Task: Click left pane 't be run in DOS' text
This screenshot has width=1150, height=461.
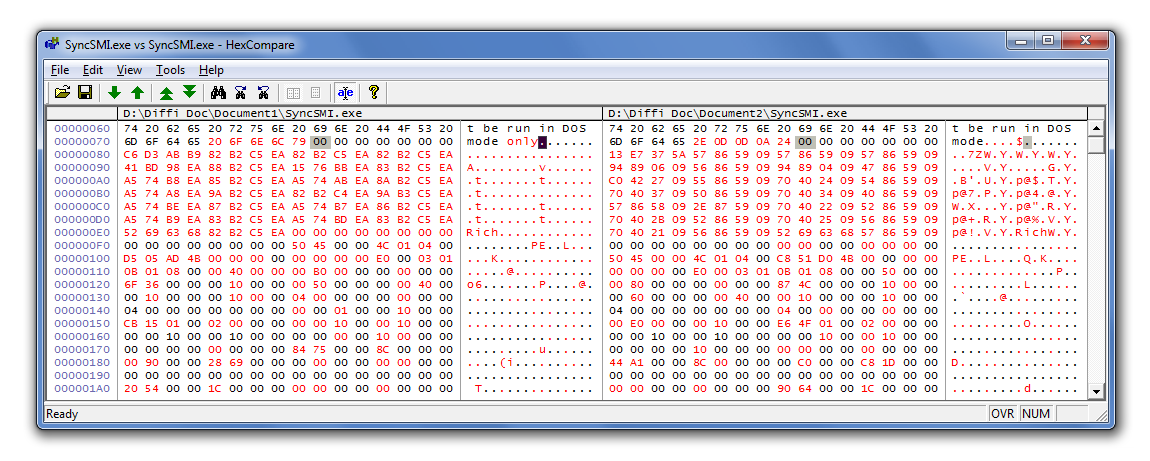Action: click(x=527, y=128)
